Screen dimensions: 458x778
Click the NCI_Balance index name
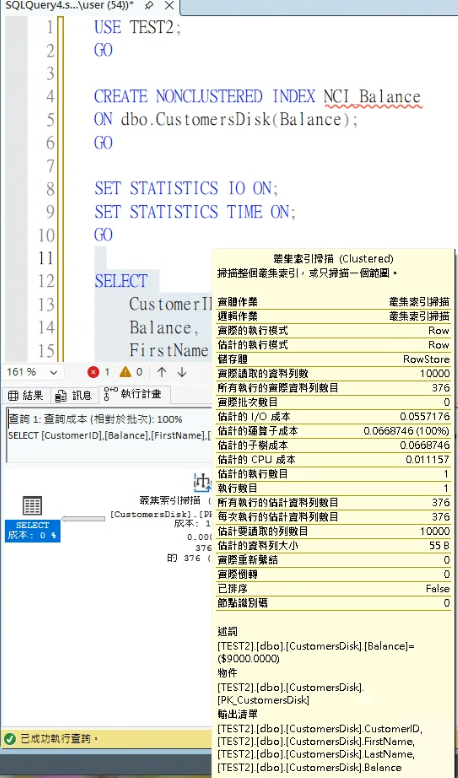[372, 96]
